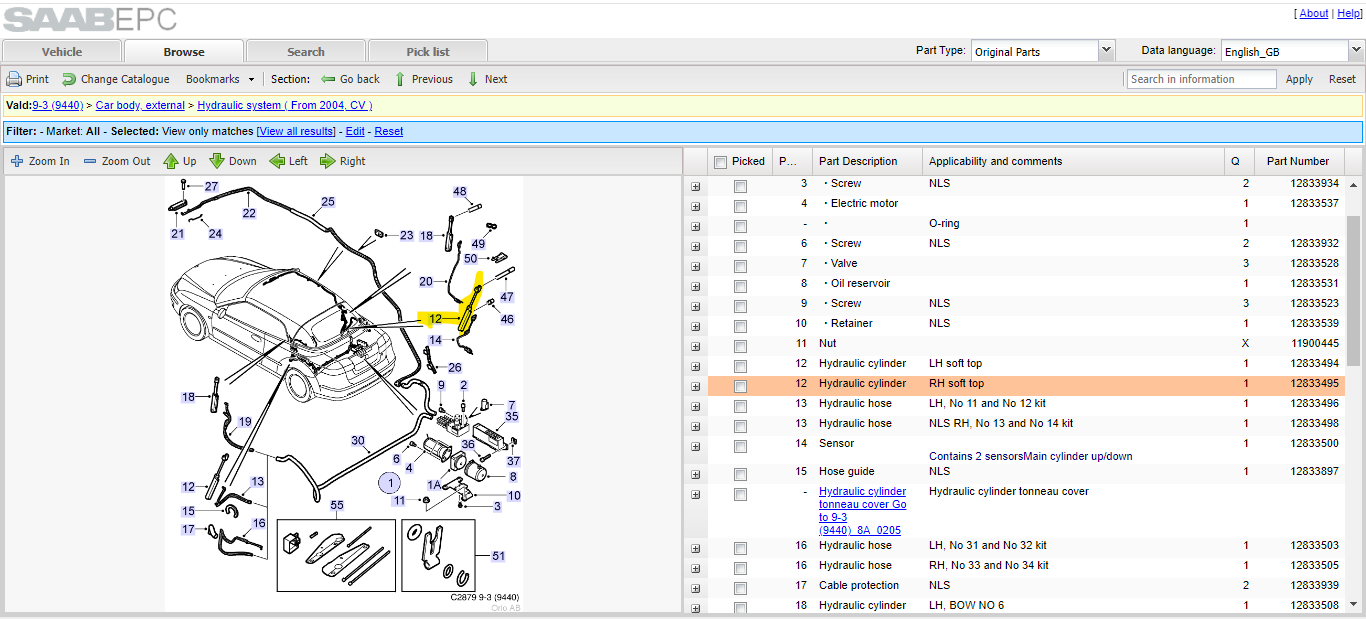Viewport: 1366px width, 619px height.
Task: Open the Data language dropdown
Action: [1356, 50]
